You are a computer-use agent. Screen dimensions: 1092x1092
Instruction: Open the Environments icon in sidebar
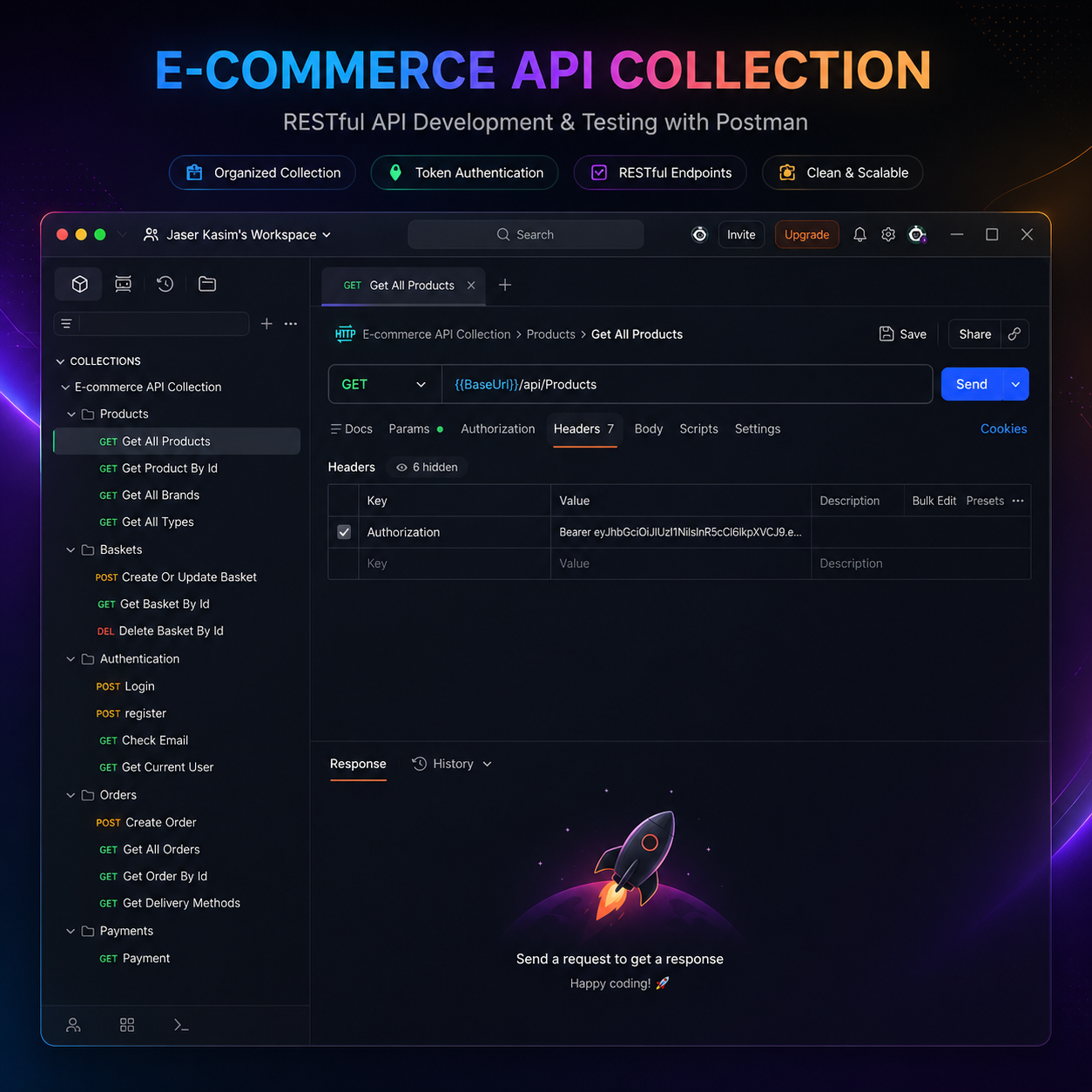[x=123, y=284]
